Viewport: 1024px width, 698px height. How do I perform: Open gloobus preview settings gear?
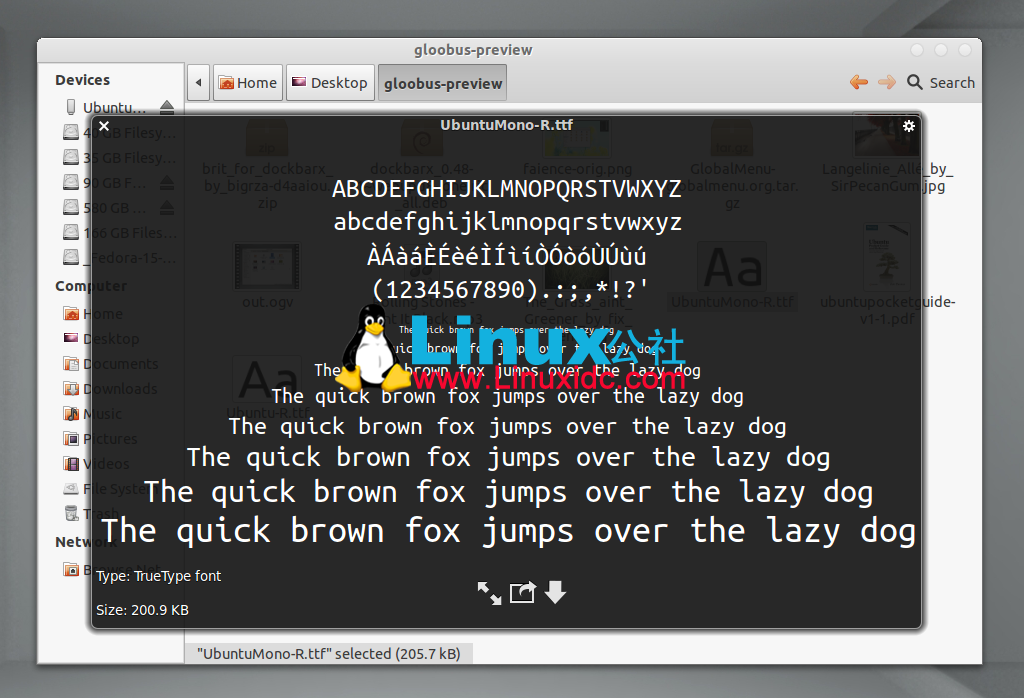(908, 126)
